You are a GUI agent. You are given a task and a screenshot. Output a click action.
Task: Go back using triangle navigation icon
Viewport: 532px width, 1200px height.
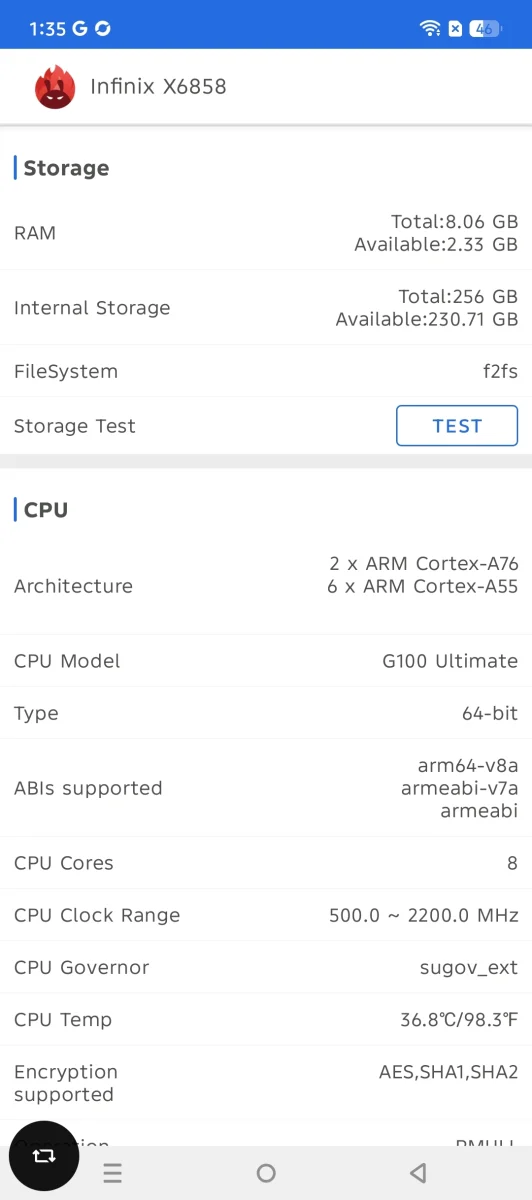[x=419, y=1173]
